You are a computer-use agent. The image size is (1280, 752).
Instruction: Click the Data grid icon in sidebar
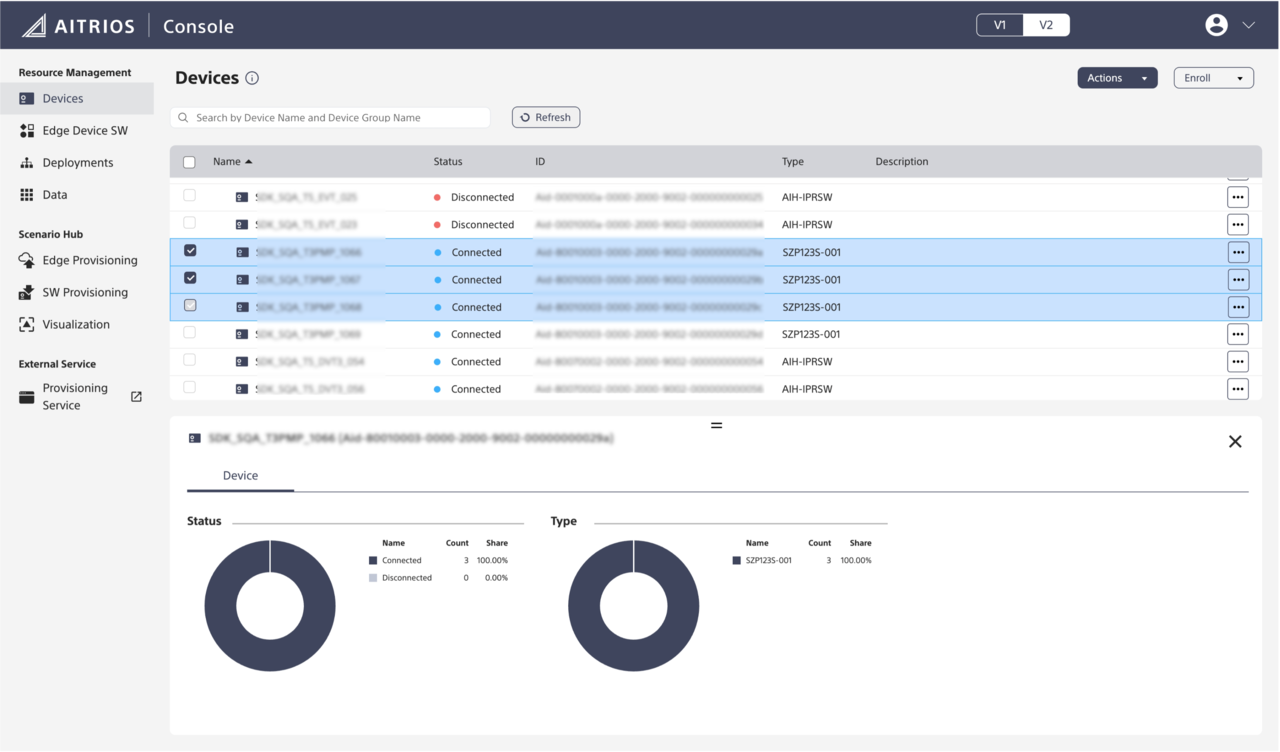click(27, 194)
